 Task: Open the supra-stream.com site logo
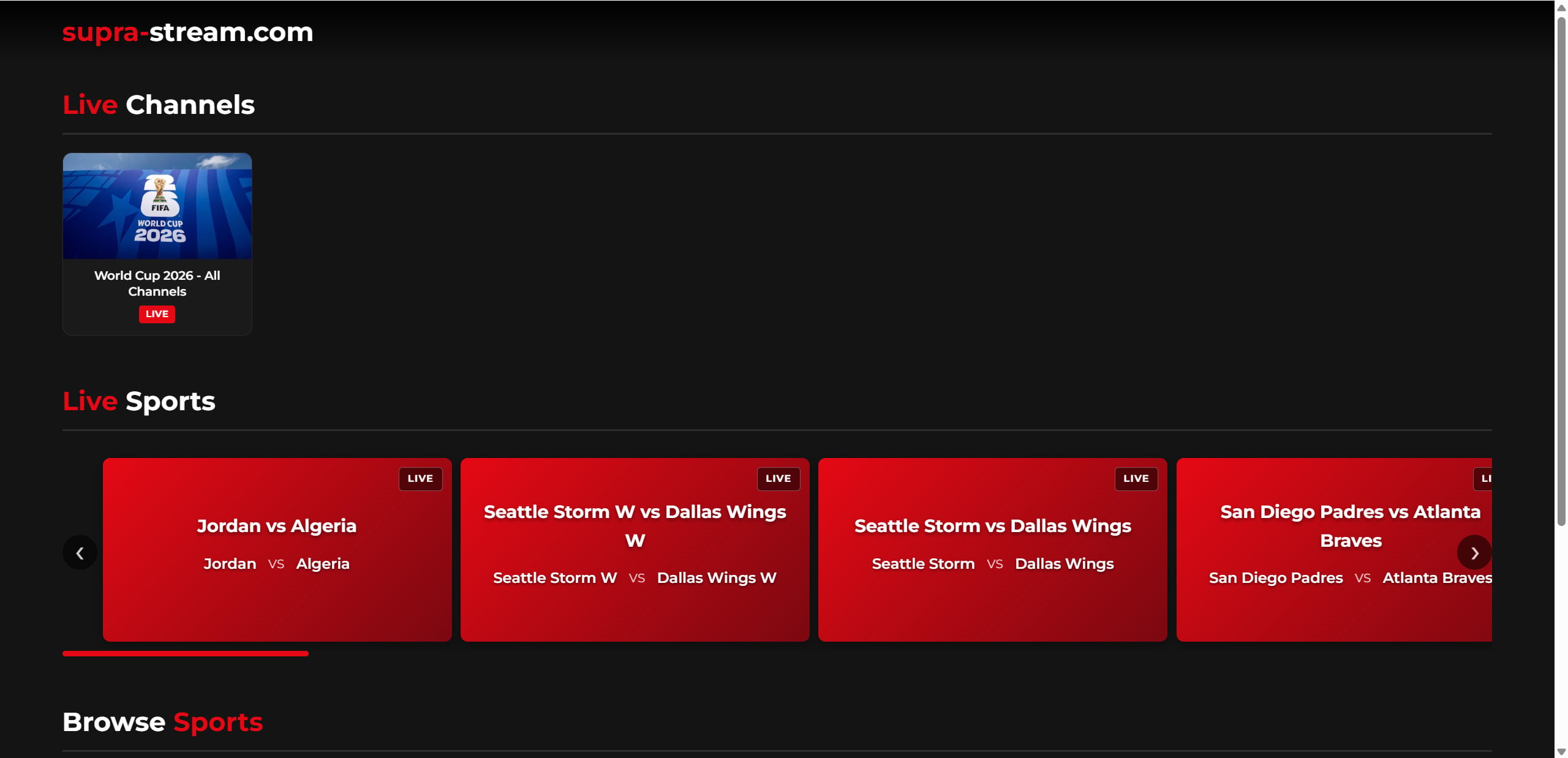point(187,32)
